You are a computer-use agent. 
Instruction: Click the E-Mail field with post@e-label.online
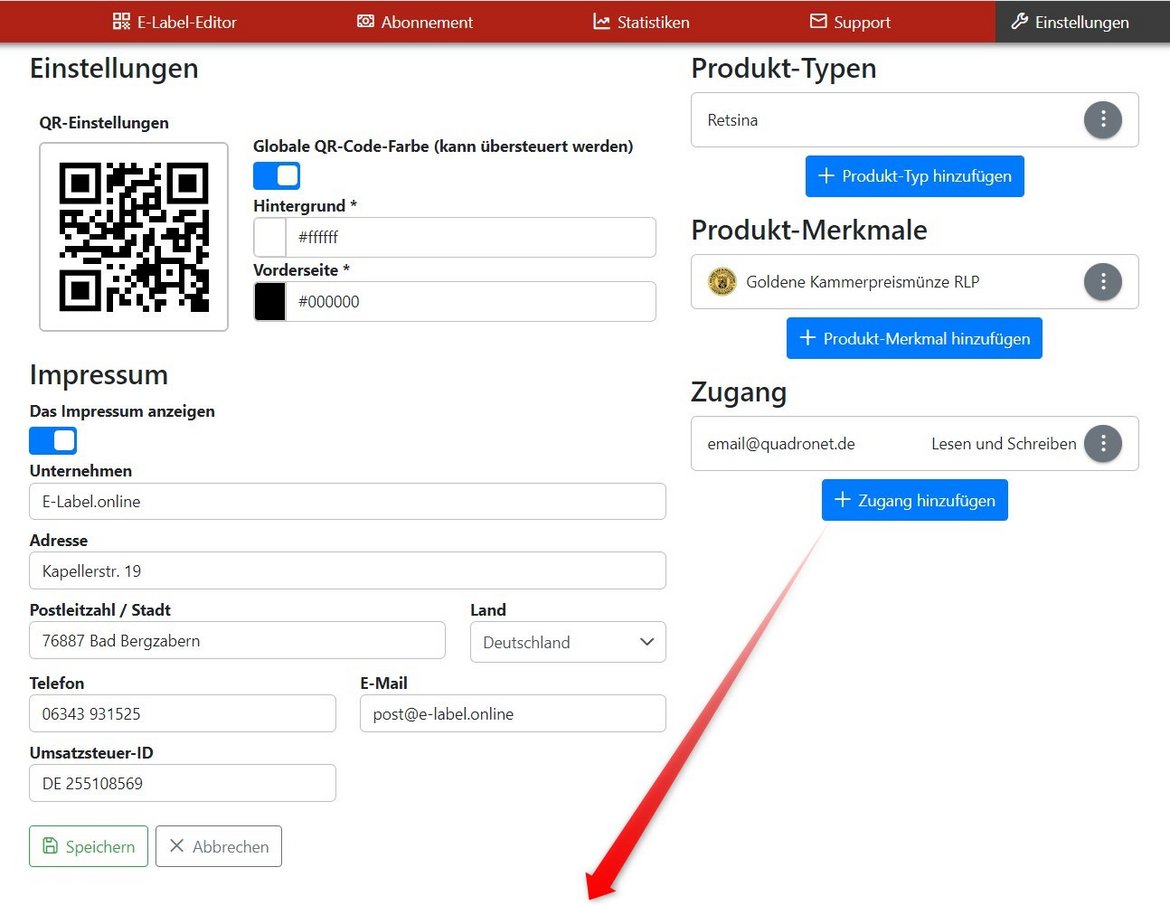click(x=513, y=713)
